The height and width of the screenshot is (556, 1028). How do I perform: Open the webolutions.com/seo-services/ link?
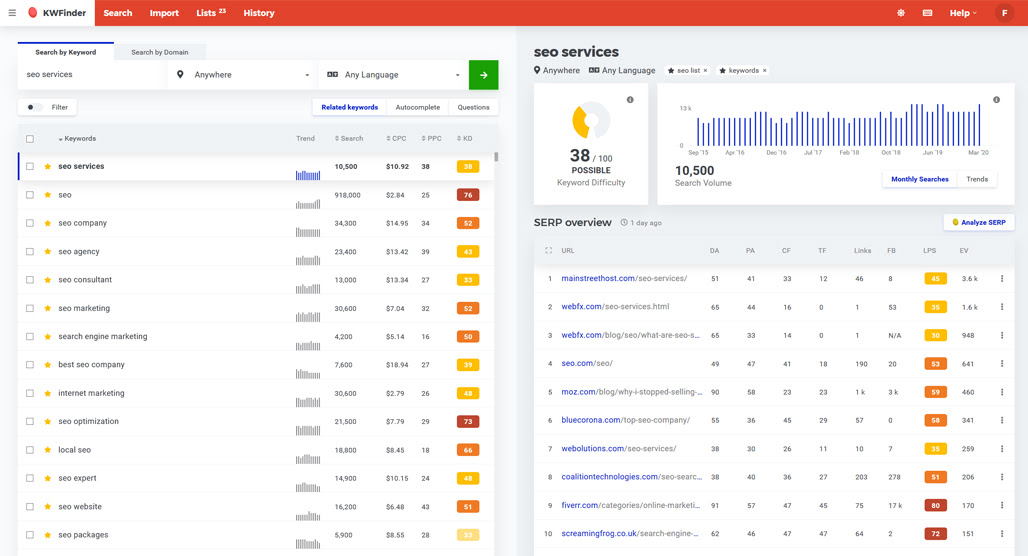618,448
